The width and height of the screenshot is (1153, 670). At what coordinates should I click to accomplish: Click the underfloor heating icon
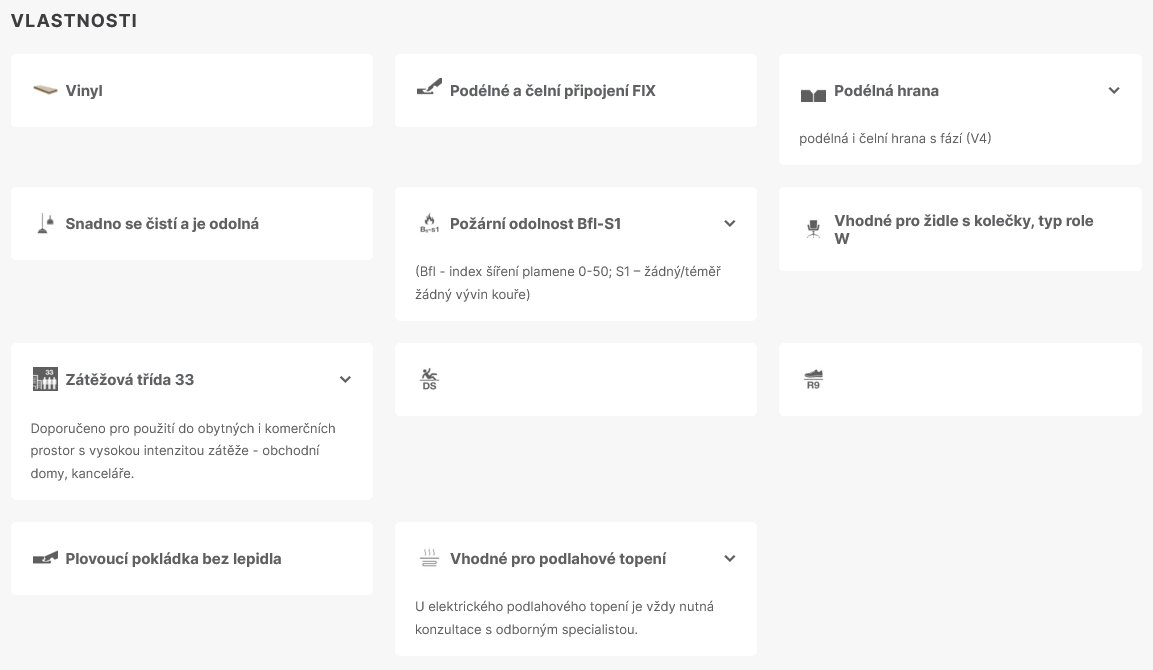click(428, 559)
